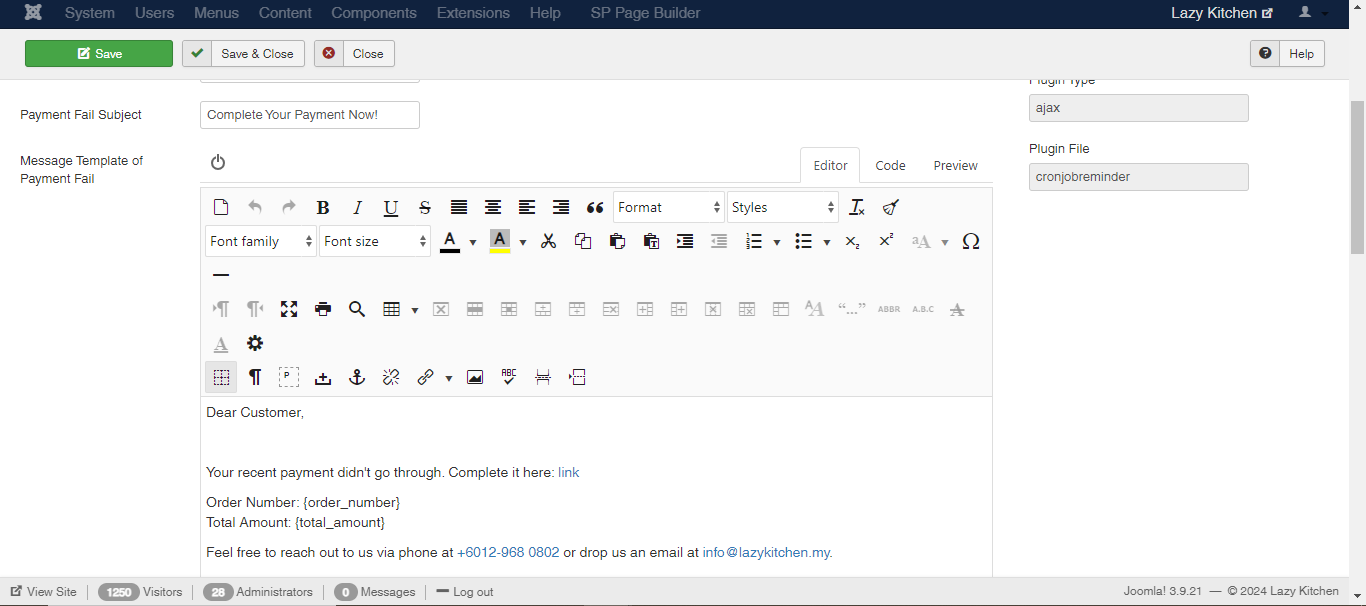
Task: Apply Italic formatting
Action: [357, 207]
